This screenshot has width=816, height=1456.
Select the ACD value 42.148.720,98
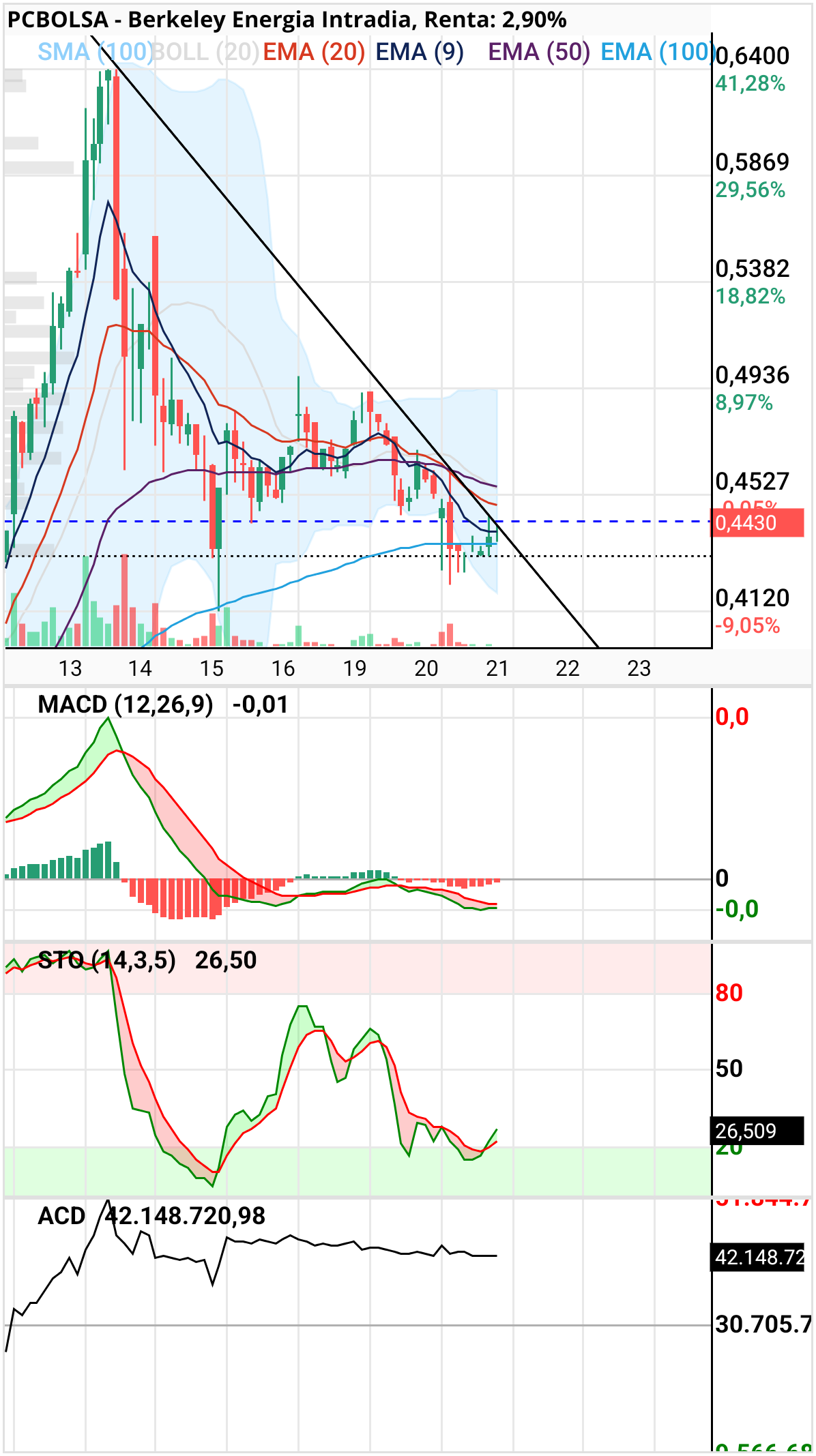(x=186, y=1216)
